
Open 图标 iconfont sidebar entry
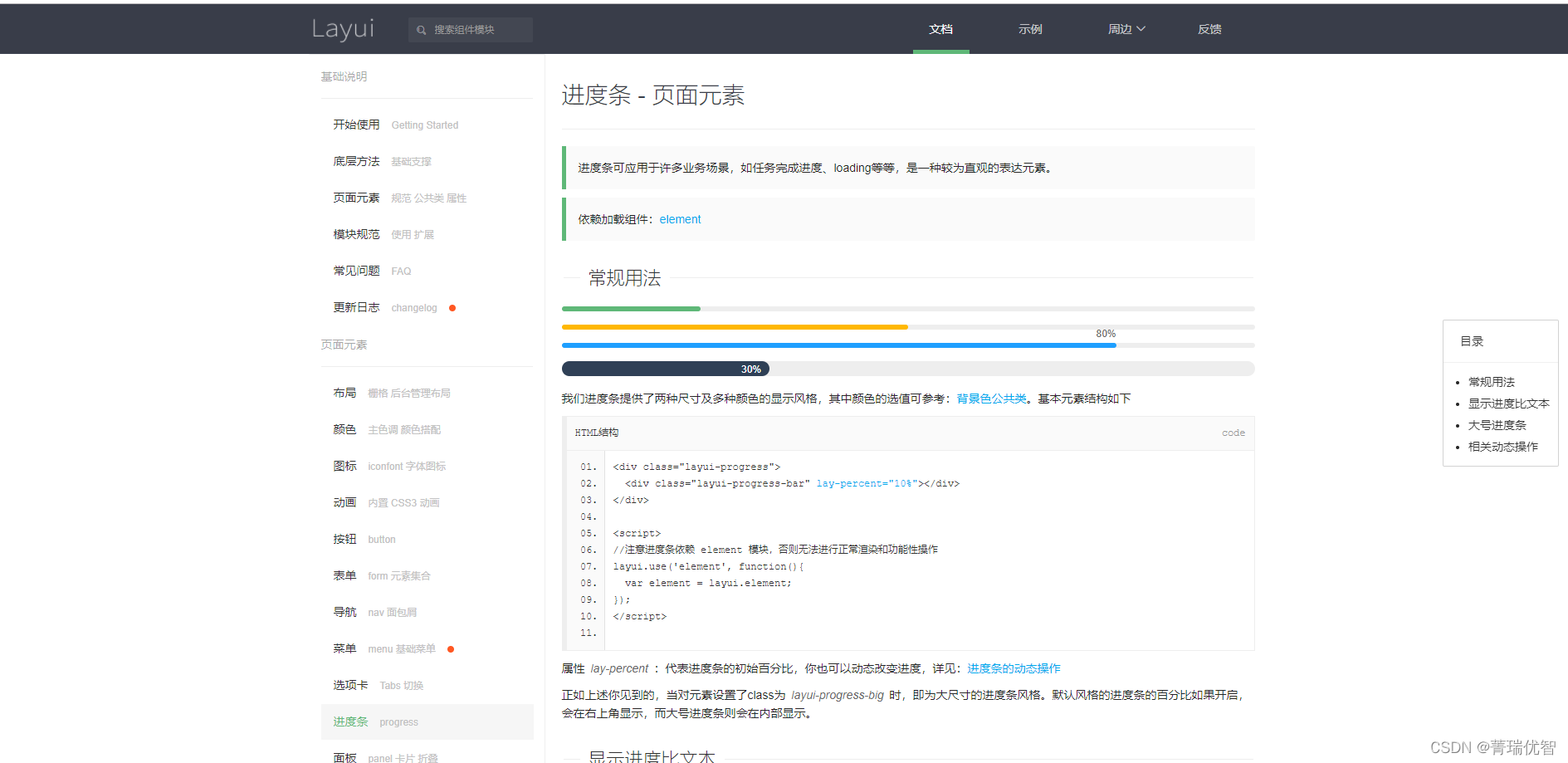[x=427, y=466]
